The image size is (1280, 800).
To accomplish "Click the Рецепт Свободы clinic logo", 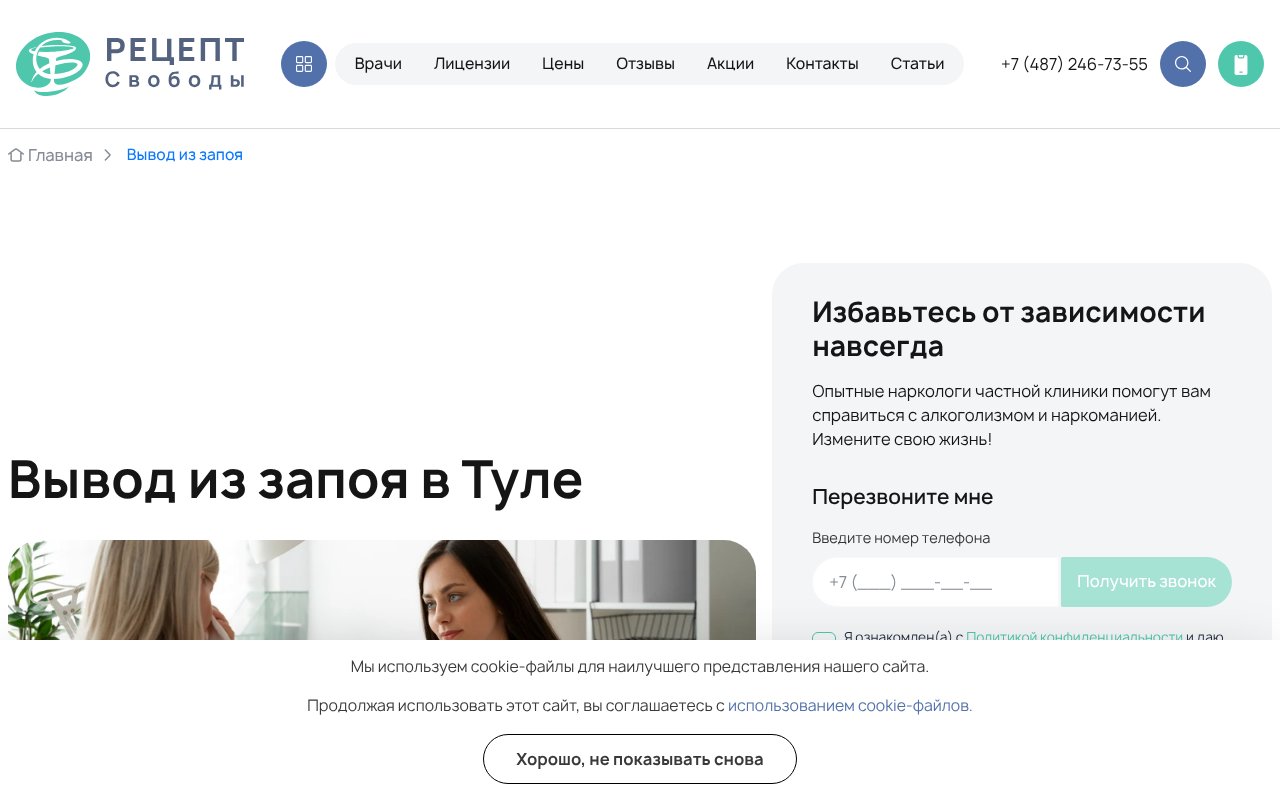I will 130,63.
